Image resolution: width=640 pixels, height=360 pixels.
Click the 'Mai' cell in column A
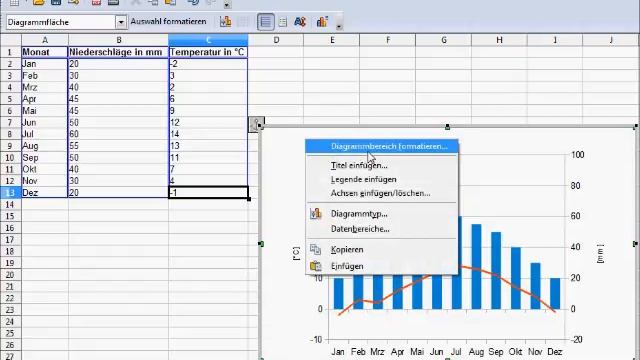44,111
